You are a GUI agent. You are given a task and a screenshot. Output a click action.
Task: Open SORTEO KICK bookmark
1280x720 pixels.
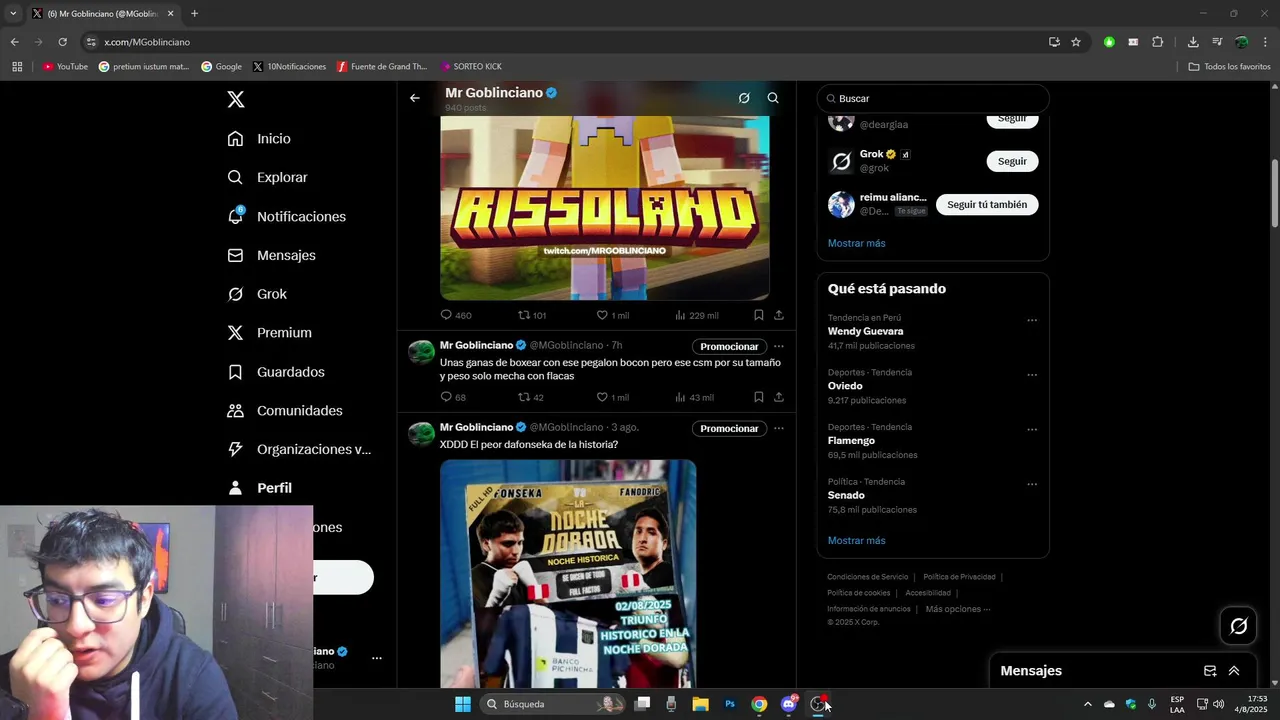[471, 67]
